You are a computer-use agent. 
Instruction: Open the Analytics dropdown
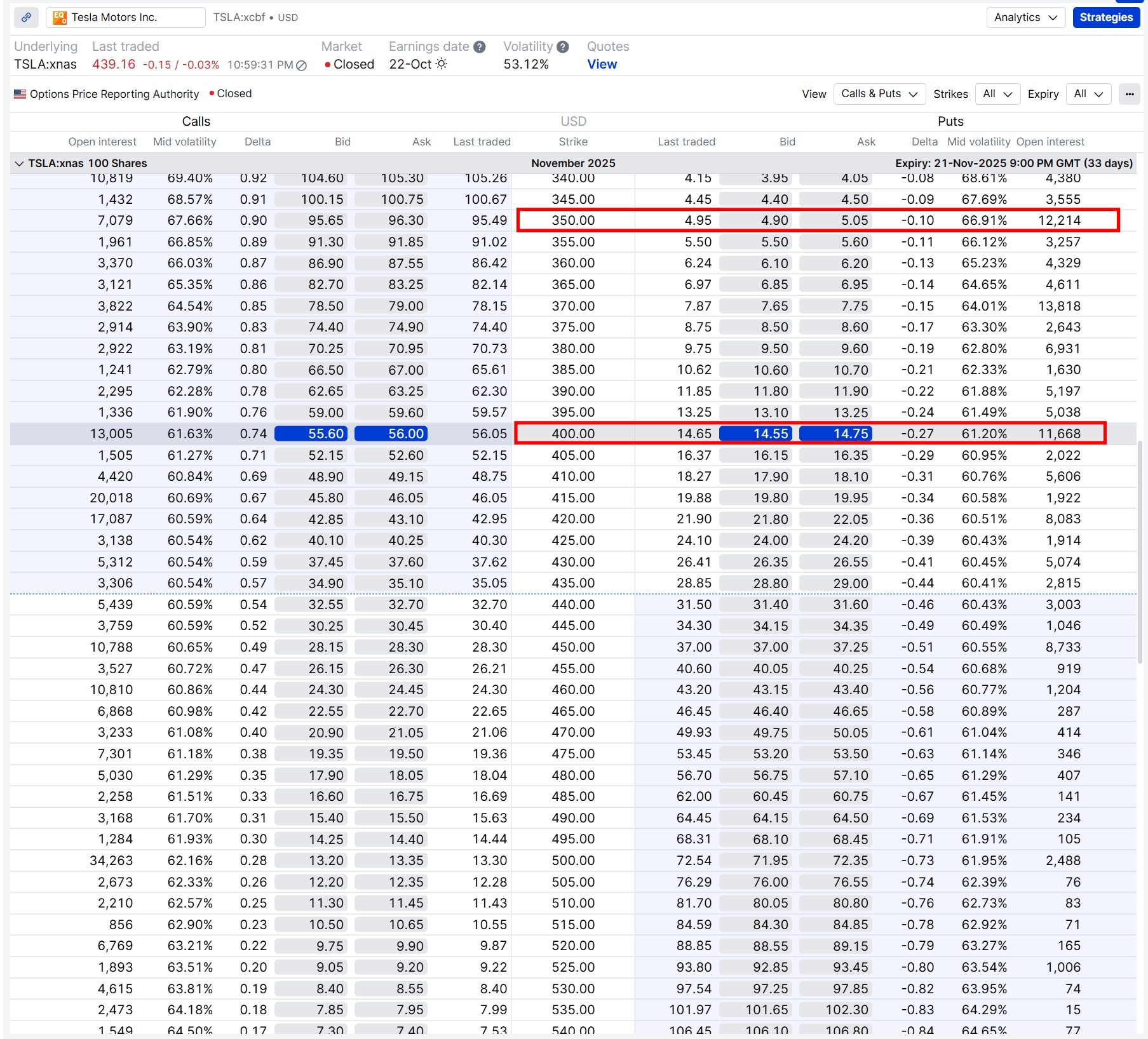click(1025, 17)
